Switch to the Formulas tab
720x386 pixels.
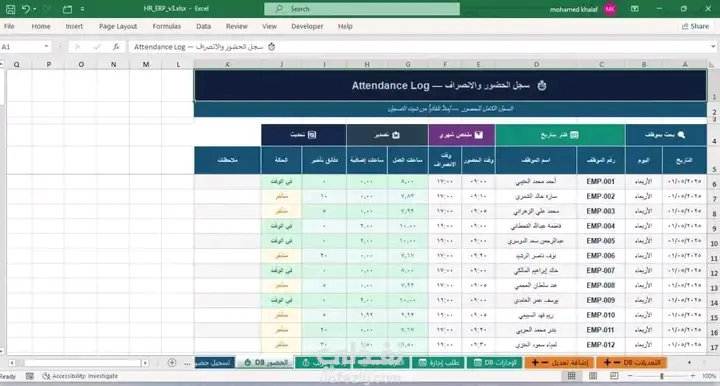(167, 26)
